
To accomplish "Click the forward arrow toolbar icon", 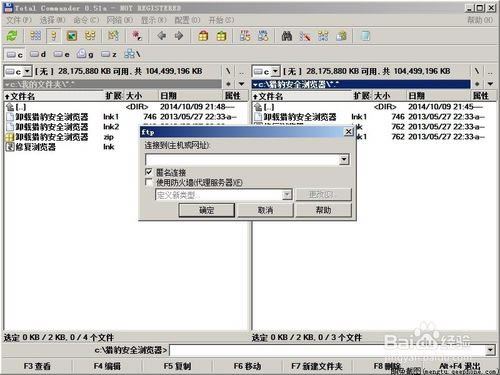I will (179, 36).
